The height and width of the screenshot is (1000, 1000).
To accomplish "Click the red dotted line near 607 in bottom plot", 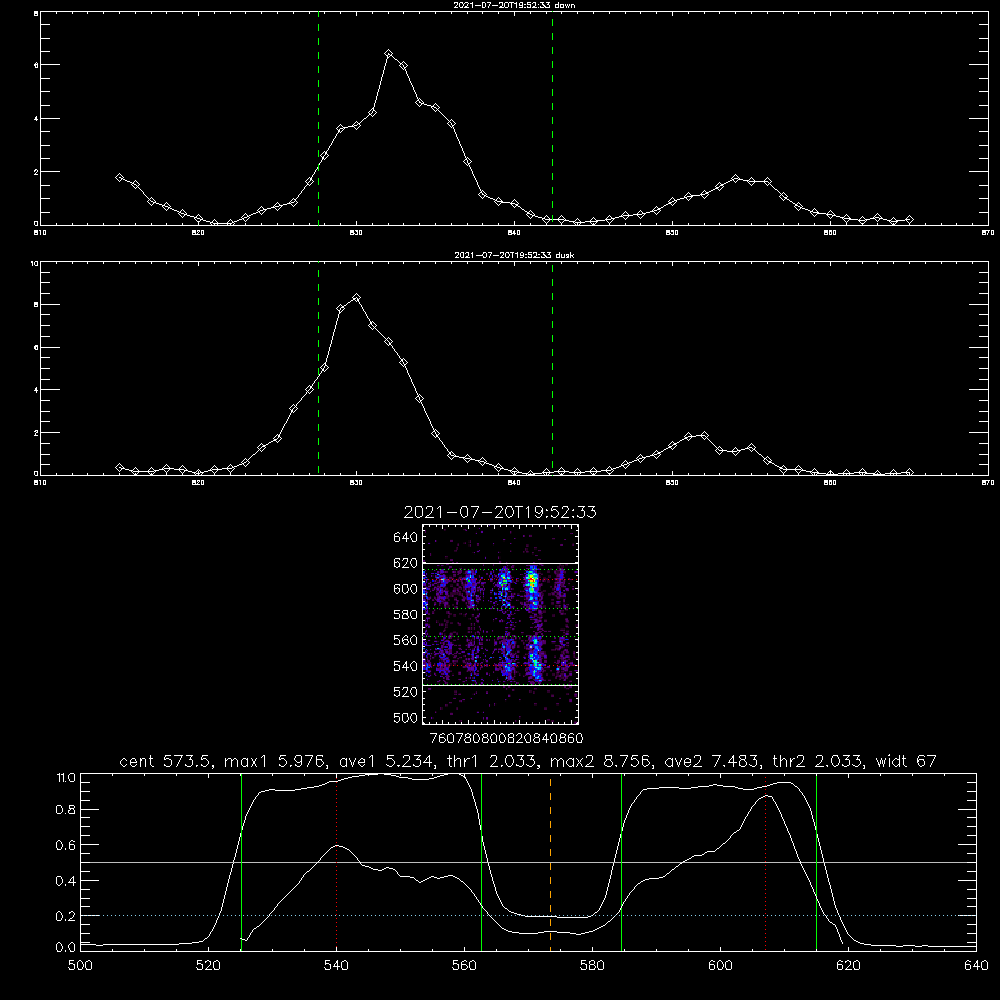I will [765, 862].
